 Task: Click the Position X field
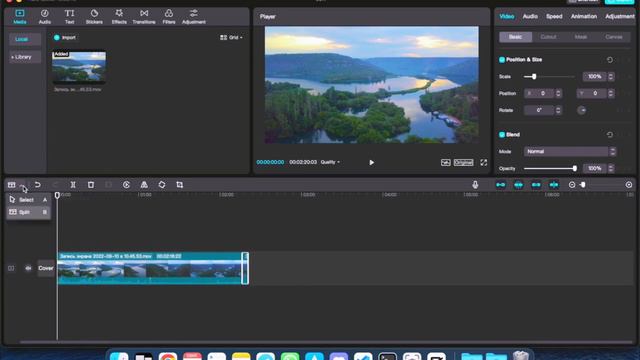point(539,93)
